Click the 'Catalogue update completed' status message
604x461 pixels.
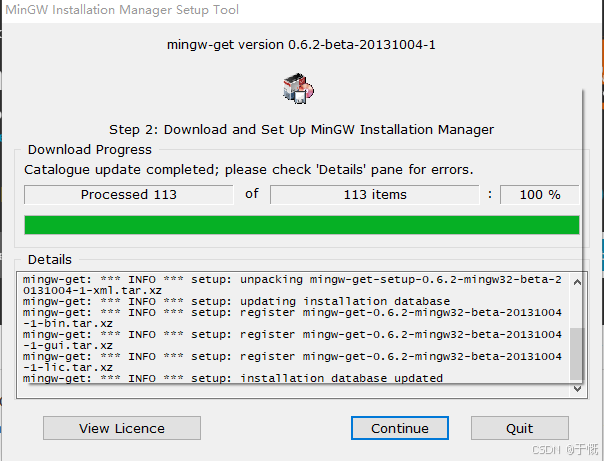pos(249,169)
